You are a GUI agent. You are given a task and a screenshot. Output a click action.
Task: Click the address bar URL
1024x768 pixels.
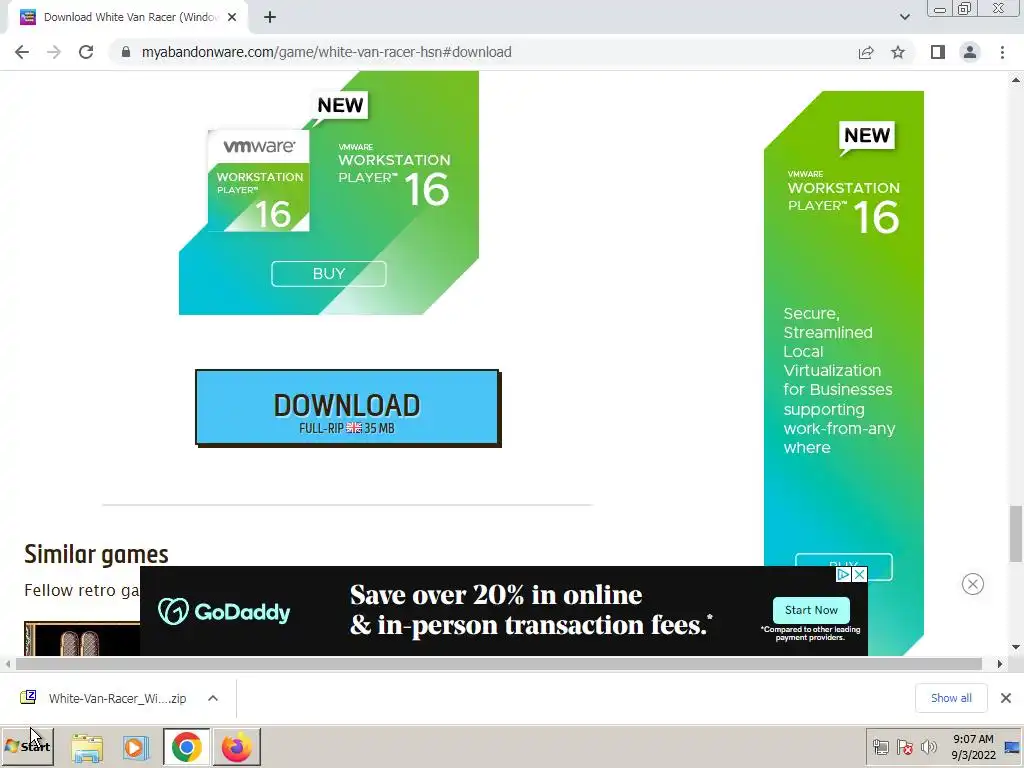coord(327,52)
